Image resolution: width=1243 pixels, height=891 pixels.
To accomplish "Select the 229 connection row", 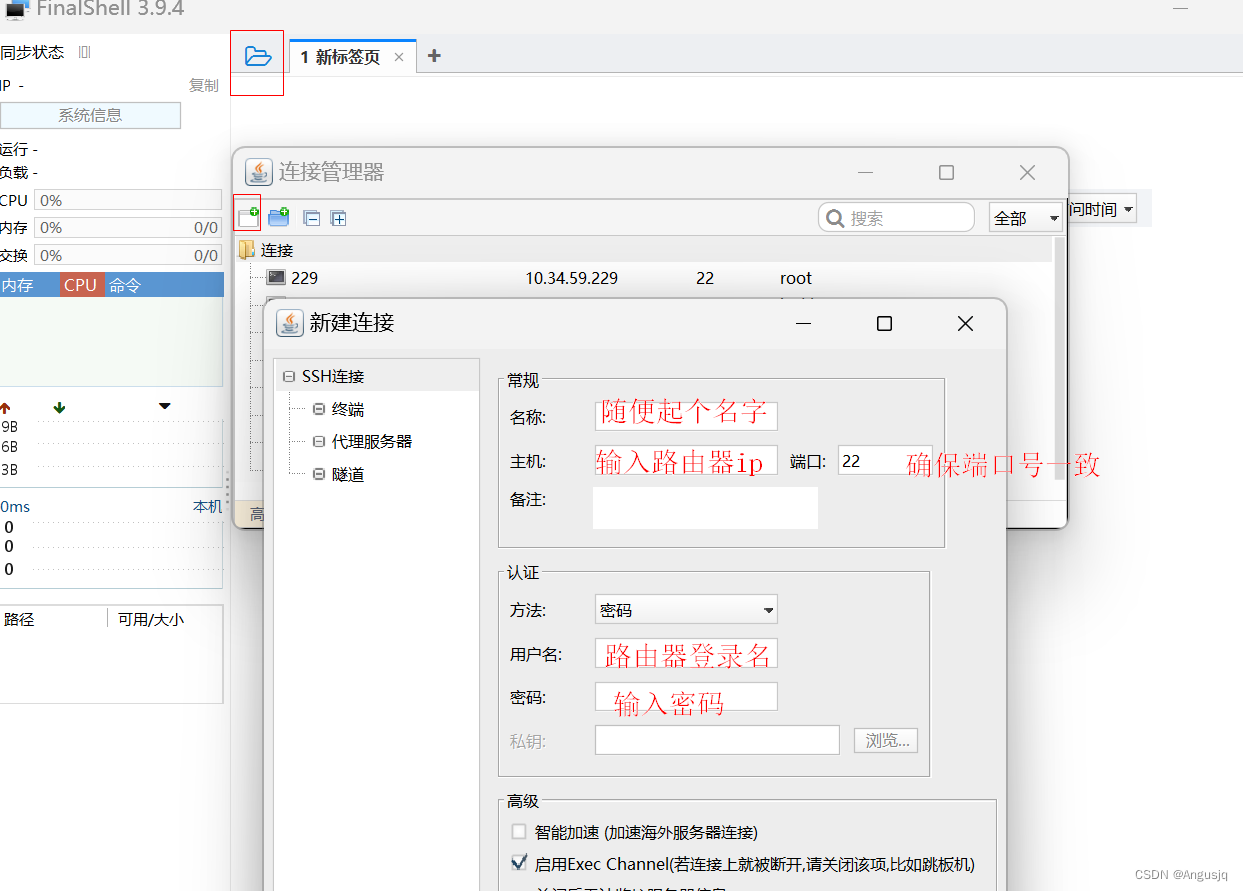I will coord(644,278).
